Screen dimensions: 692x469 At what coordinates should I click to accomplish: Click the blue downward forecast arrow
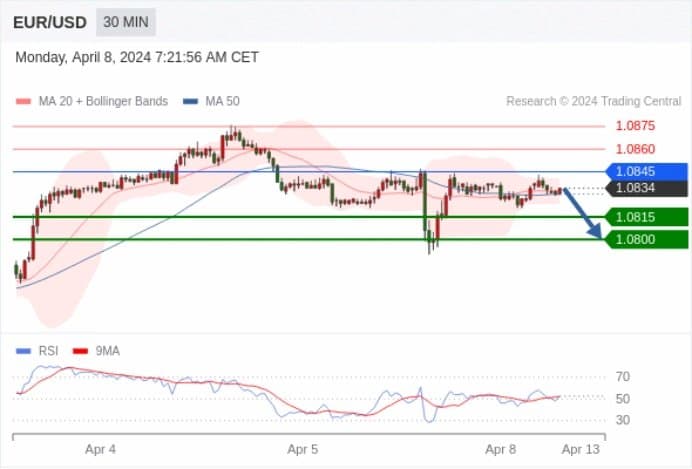pyautogui.click(x=583, y=214)
